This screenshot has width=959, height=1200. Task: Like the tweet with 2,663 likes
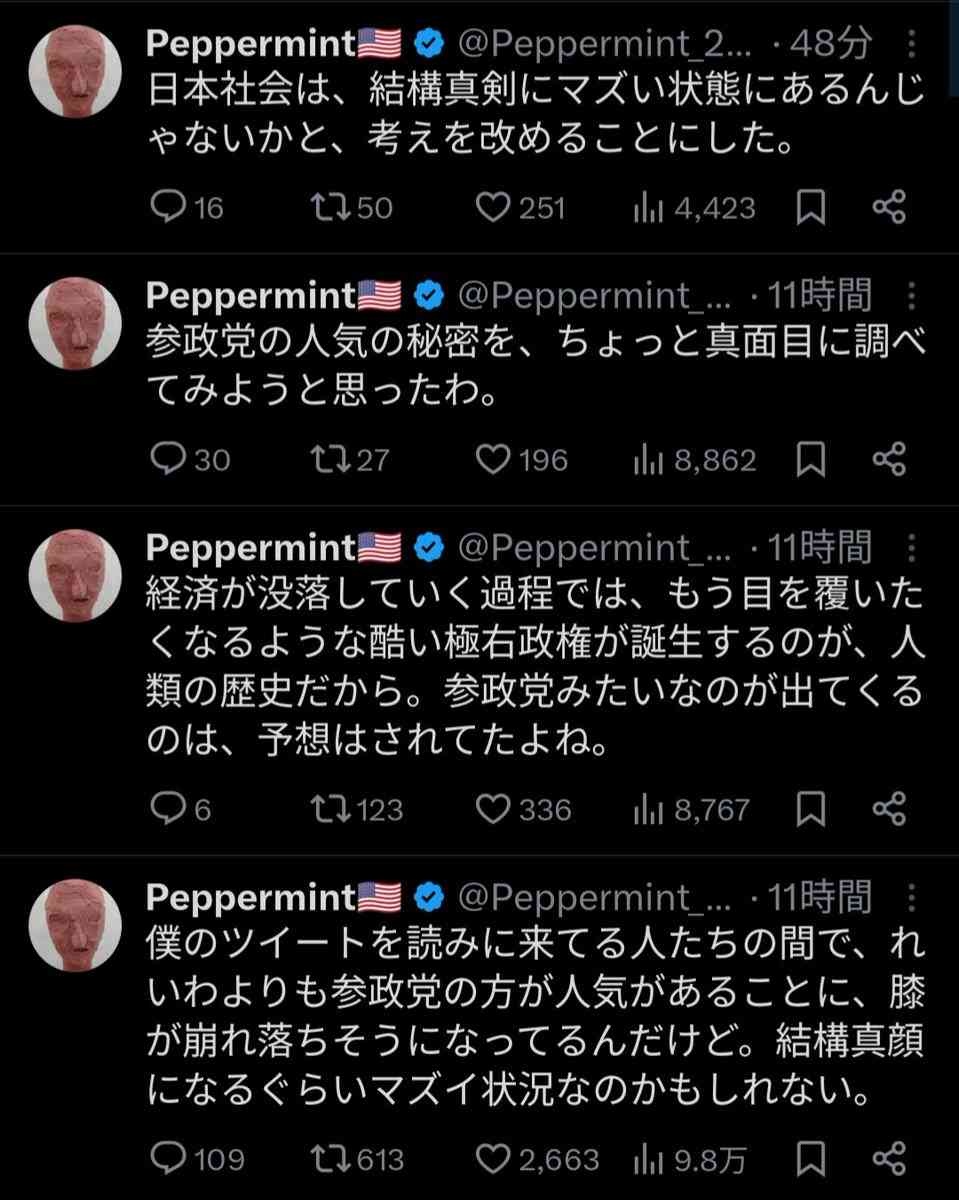click(x=491, y=1159)
